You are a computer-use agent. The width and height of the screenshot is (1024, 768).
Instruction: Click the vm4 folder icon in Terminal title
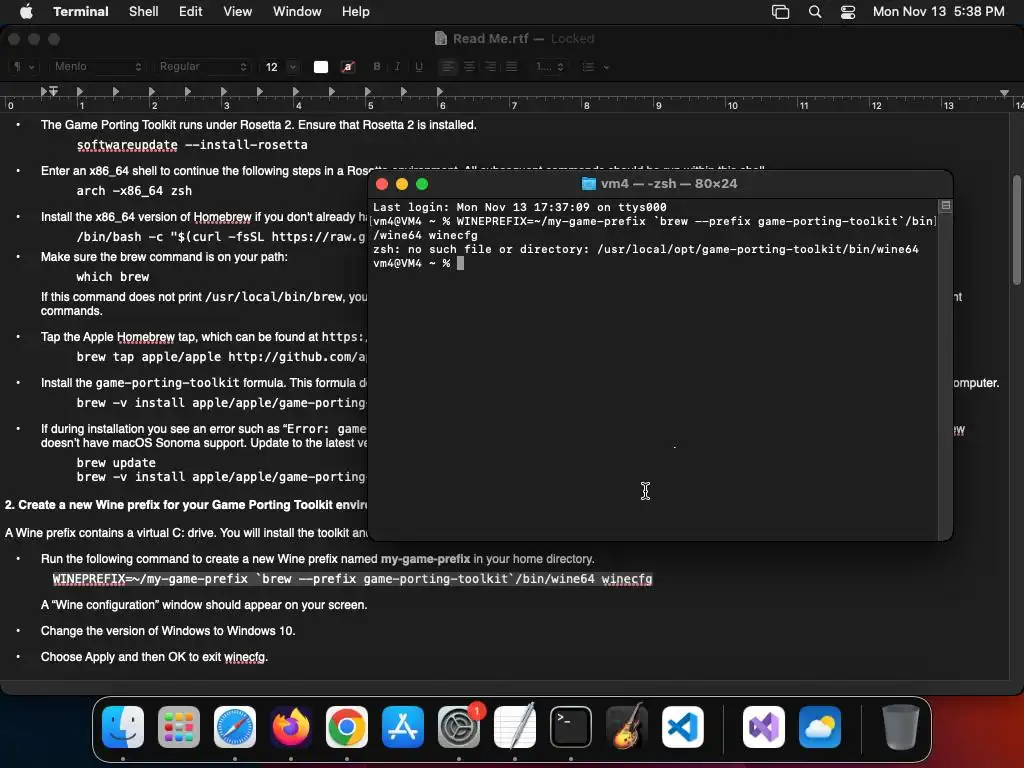point(588,184)
